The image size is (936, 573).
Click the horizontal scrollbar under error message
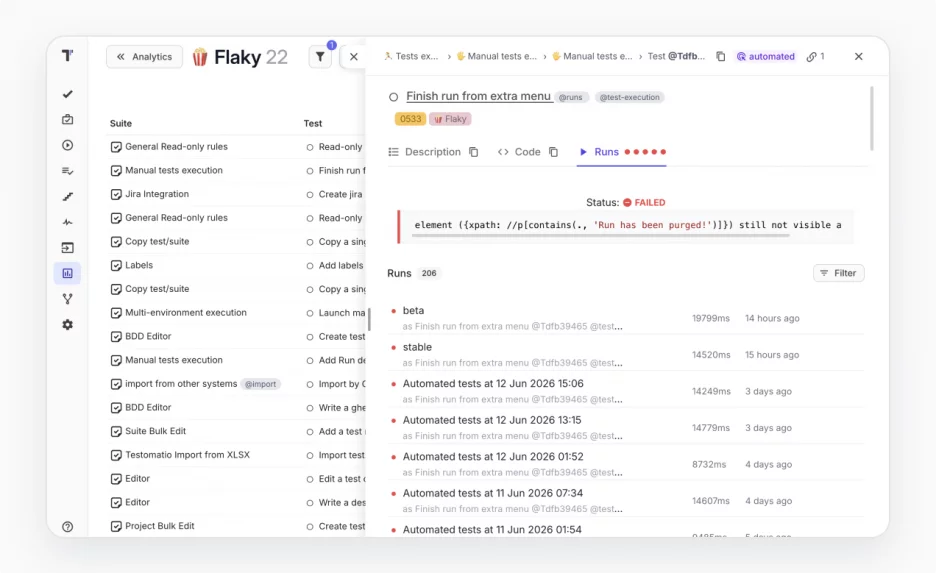pyautogui.click(x=600, y=236)
